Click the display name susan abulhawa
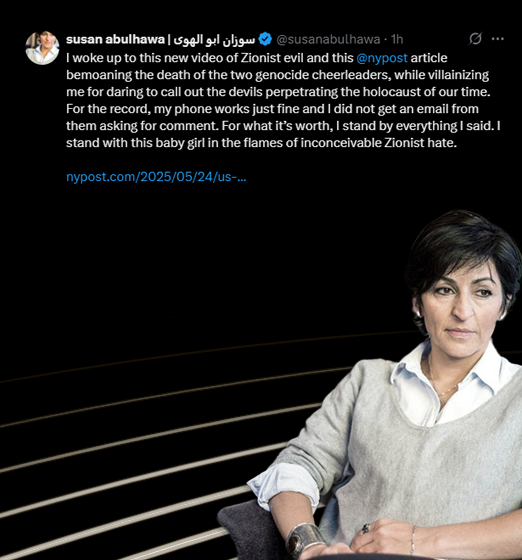522x560 pixels. [115, 39]
